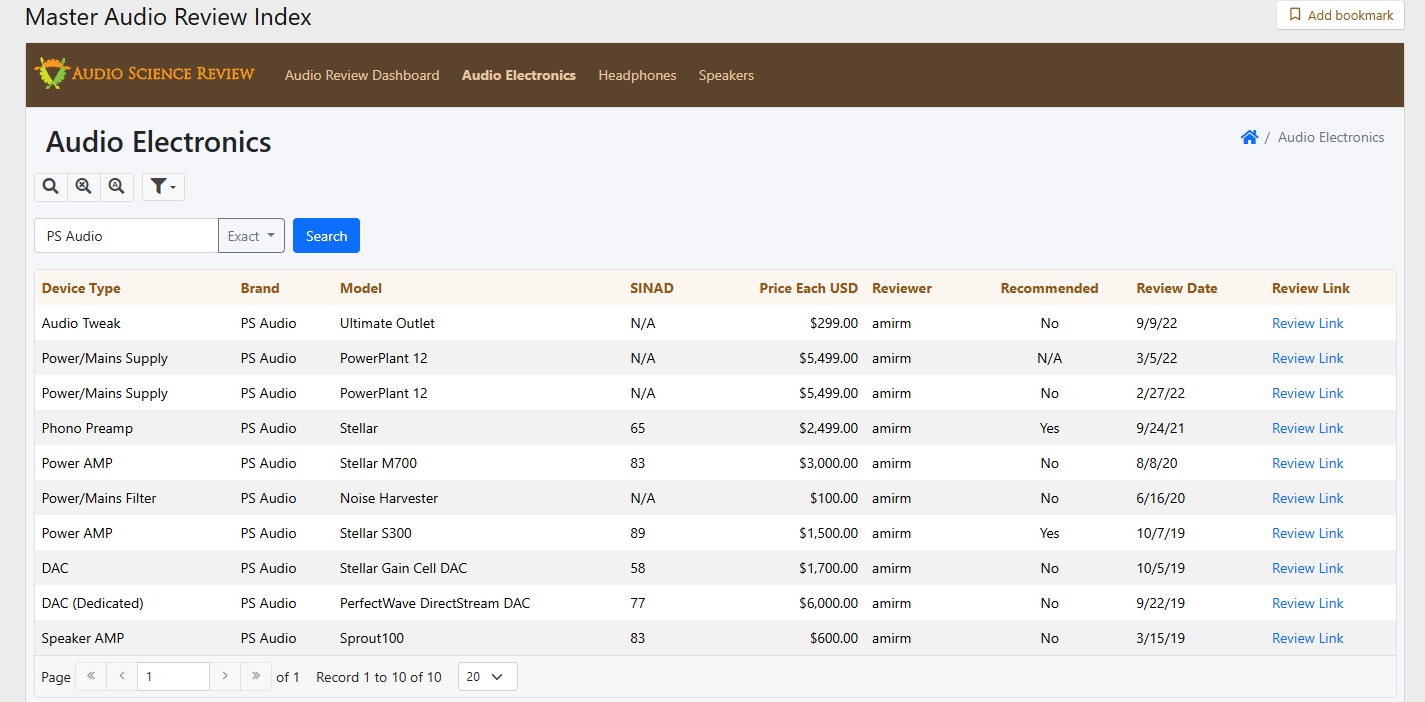Viewport: 1425px width, 702px height.
Task: Click the magnifier search panel icon
Action: click(51, 187)
